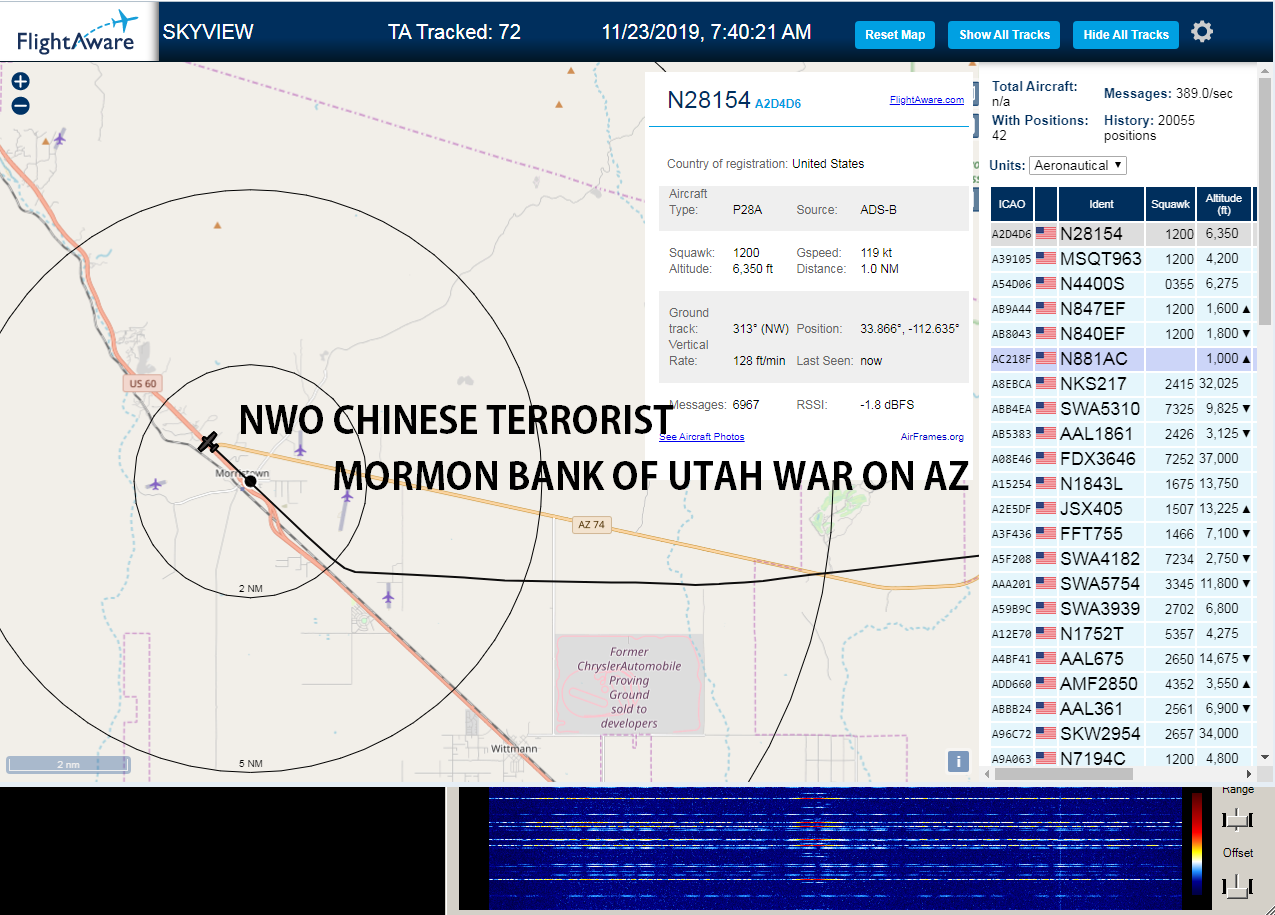Click the US flag in the N881AC row

1046,359
